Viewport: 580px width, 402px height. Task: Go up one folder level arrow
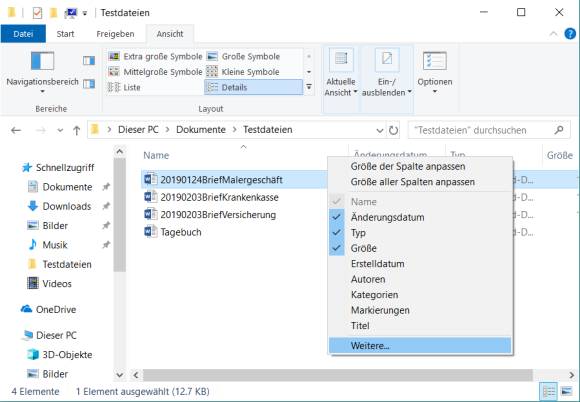pyautogui.click(x=76, y=130)
